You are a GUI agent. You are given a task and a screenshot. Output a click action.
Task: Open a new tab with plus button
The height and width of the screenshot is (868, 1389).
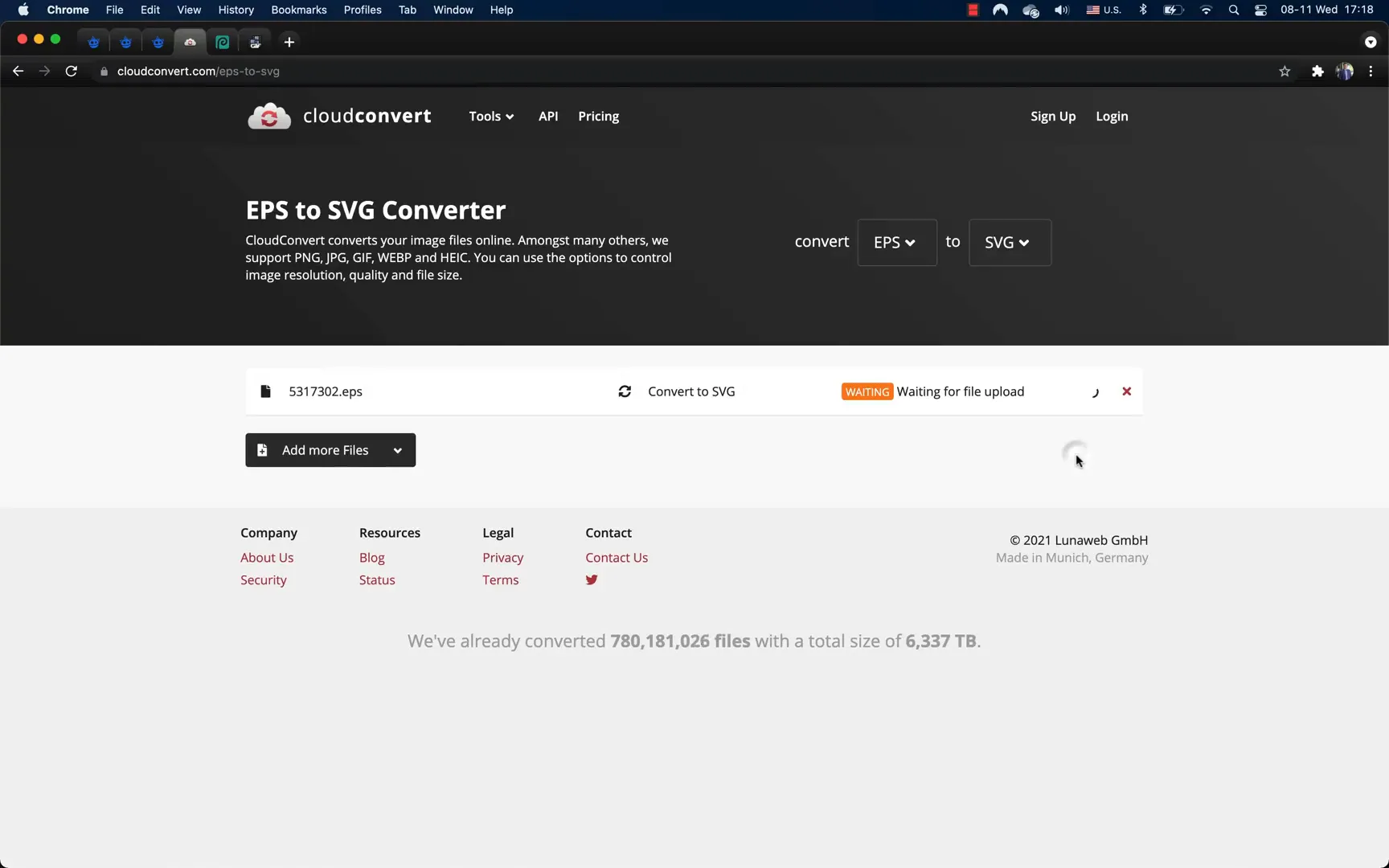[289, 42]
